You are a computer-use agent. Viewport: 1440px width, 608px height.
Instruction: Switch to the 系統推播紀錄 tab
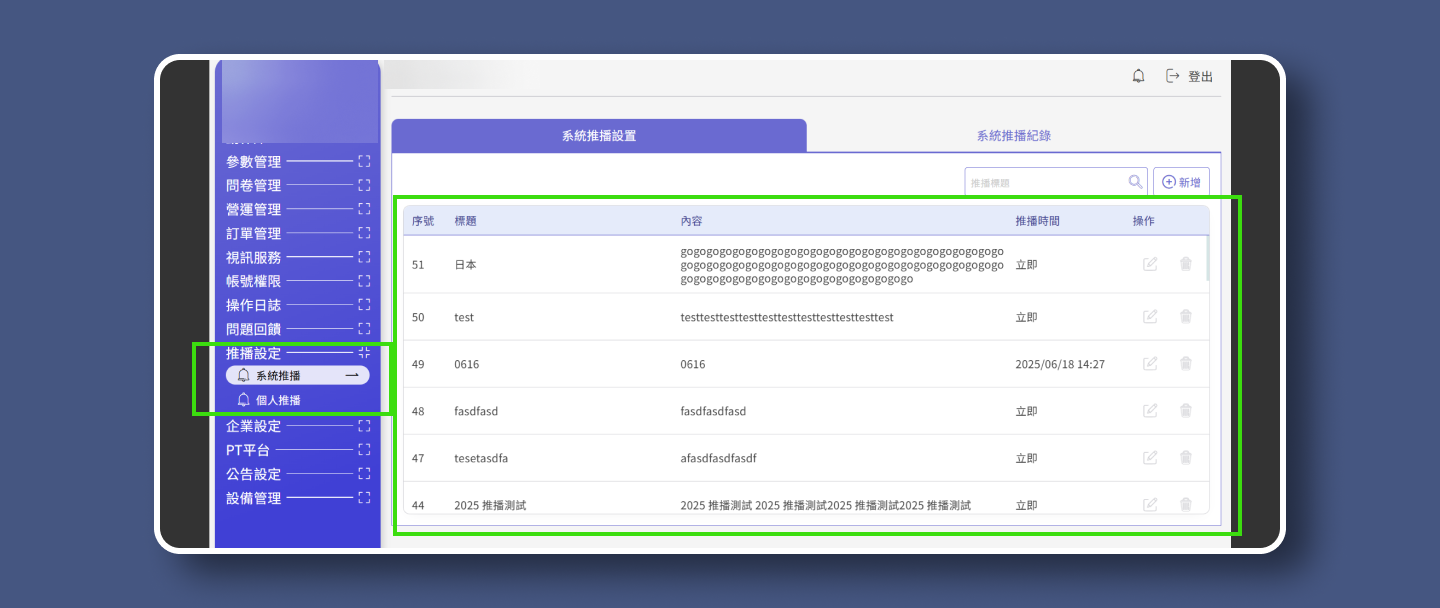[1013, 136]
